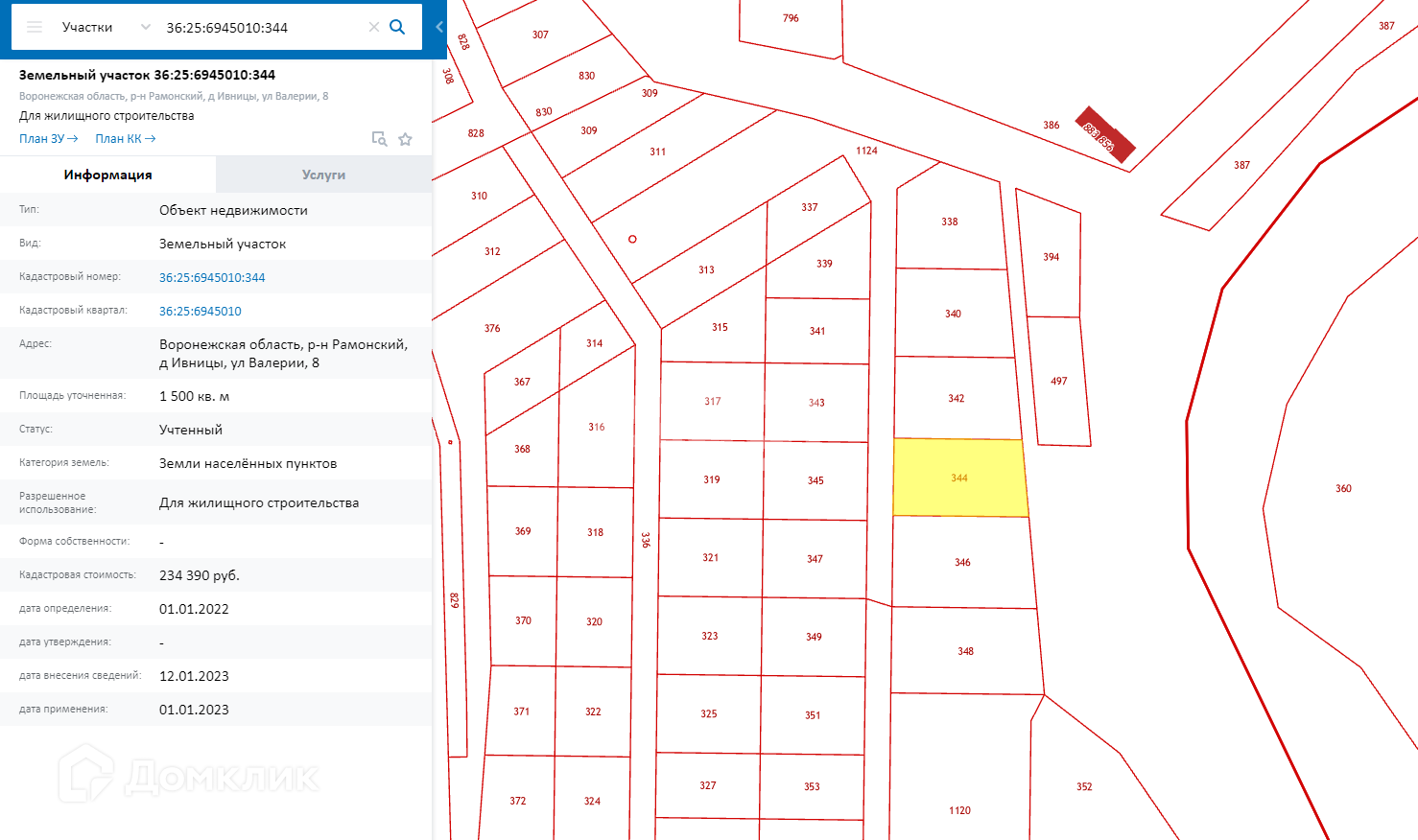Focus the cadastral number search field

coord(262,28)
